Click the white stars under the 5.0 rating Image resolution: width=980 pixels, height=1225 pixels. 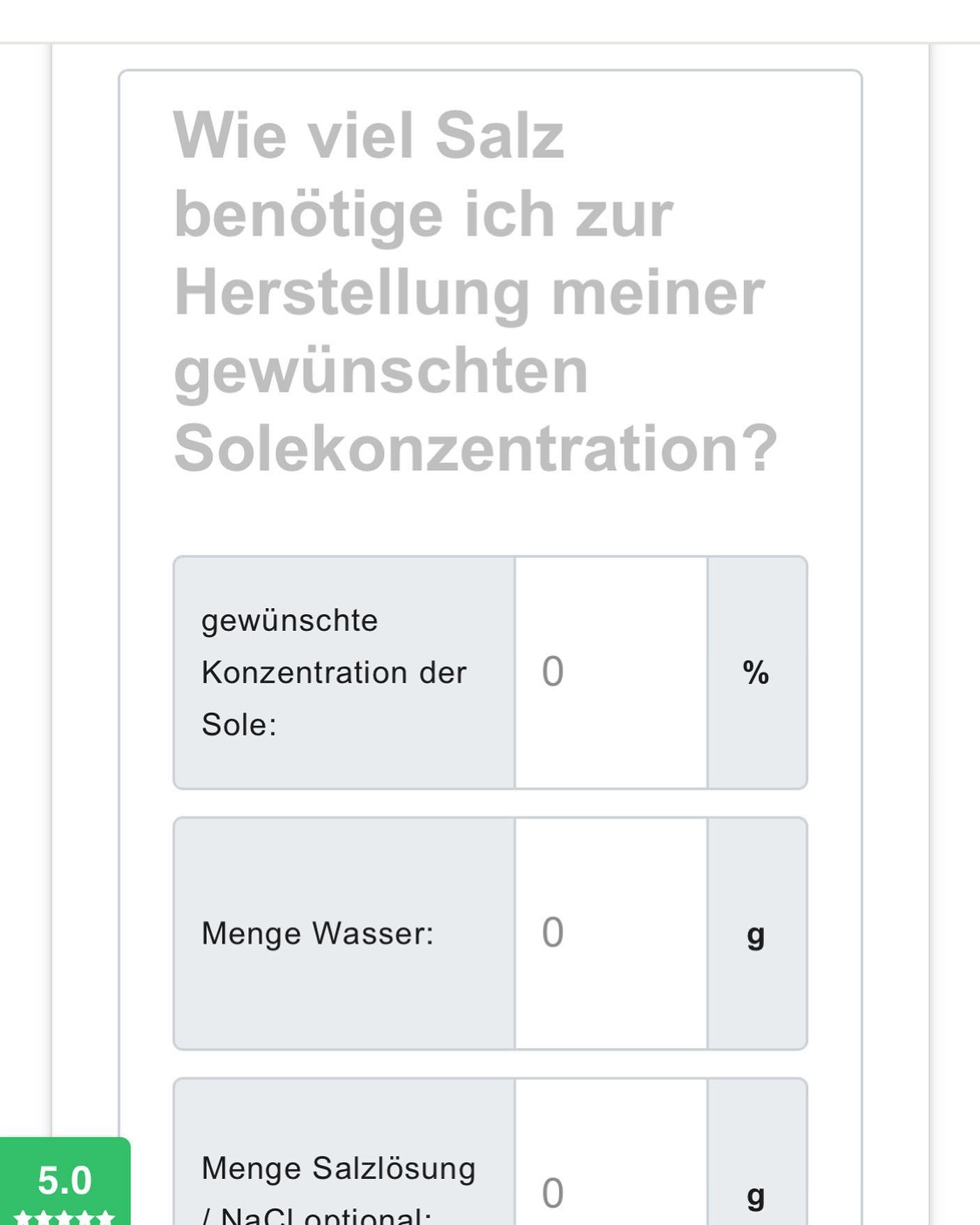click(x=64, y=1218)
